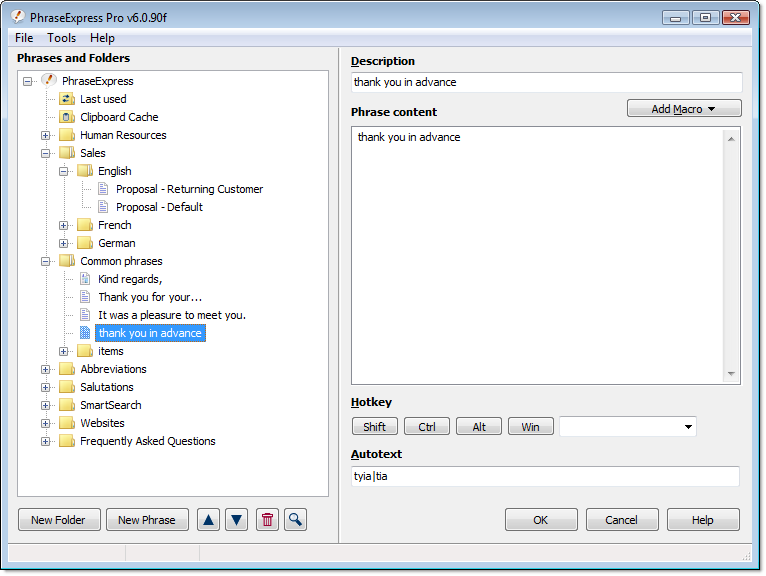
Task: Click the Abbreviations folder icon
Action: pyautogui.click(x=66, y=368)
